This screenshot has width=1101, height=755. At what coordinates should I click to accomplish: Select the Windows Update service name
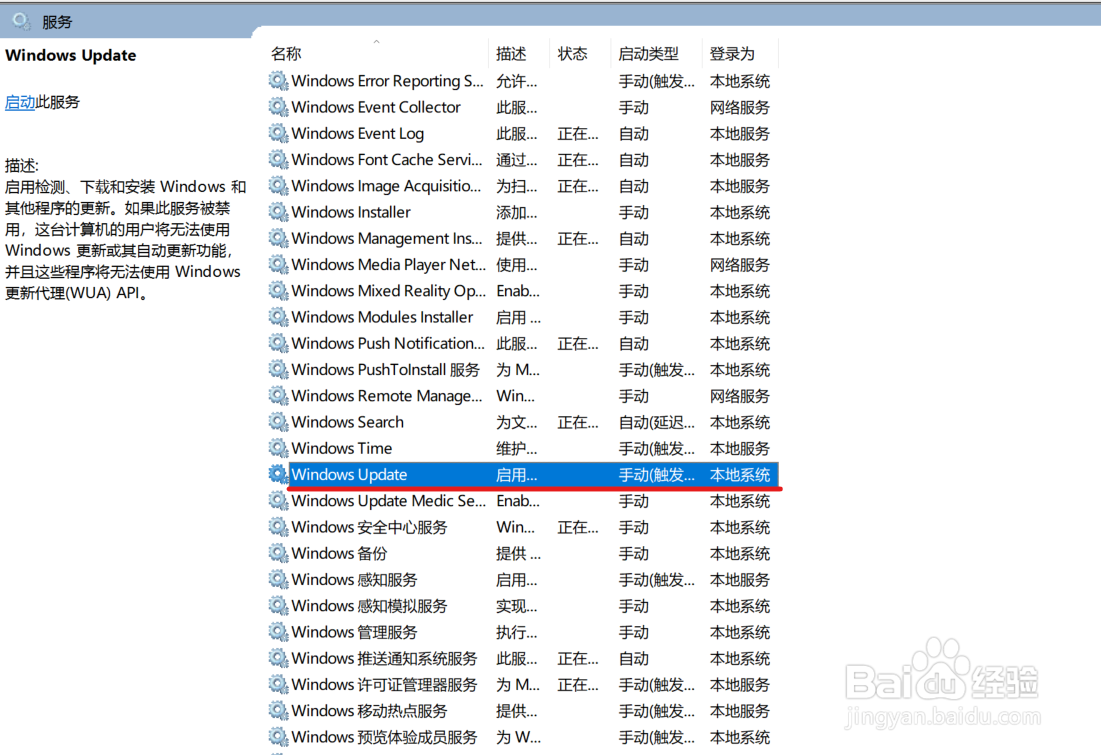pos(349,474)
